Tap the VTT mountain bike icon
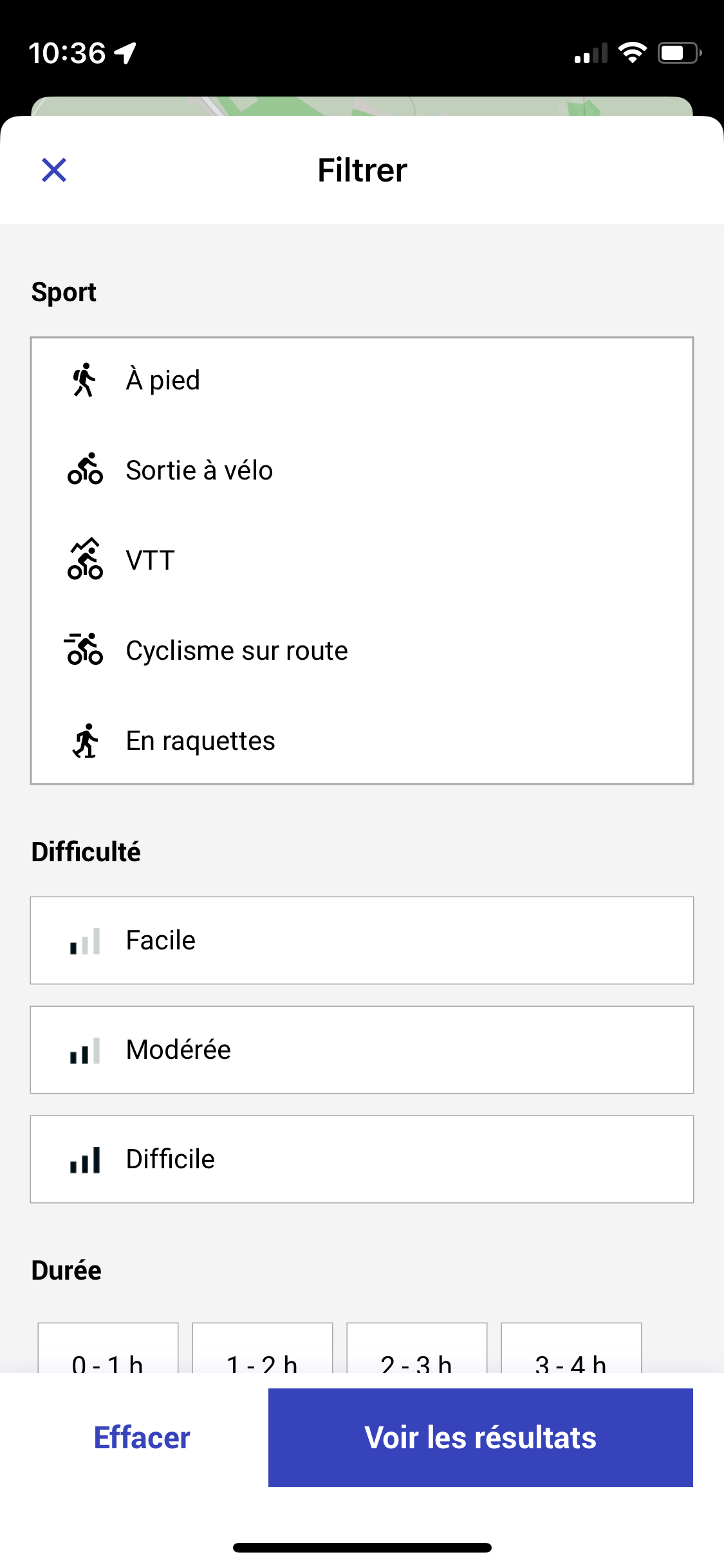Screen dimensions: 724x1568 (x=85, y=559)
